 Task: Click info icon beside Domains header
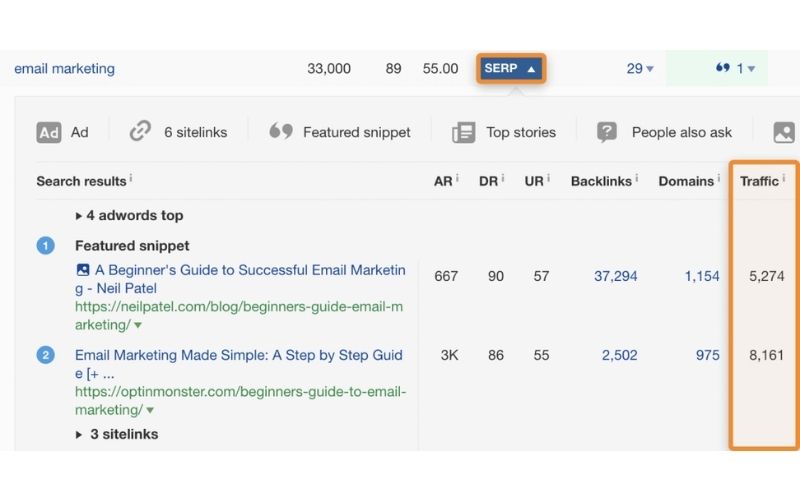[x=718, y=178]
